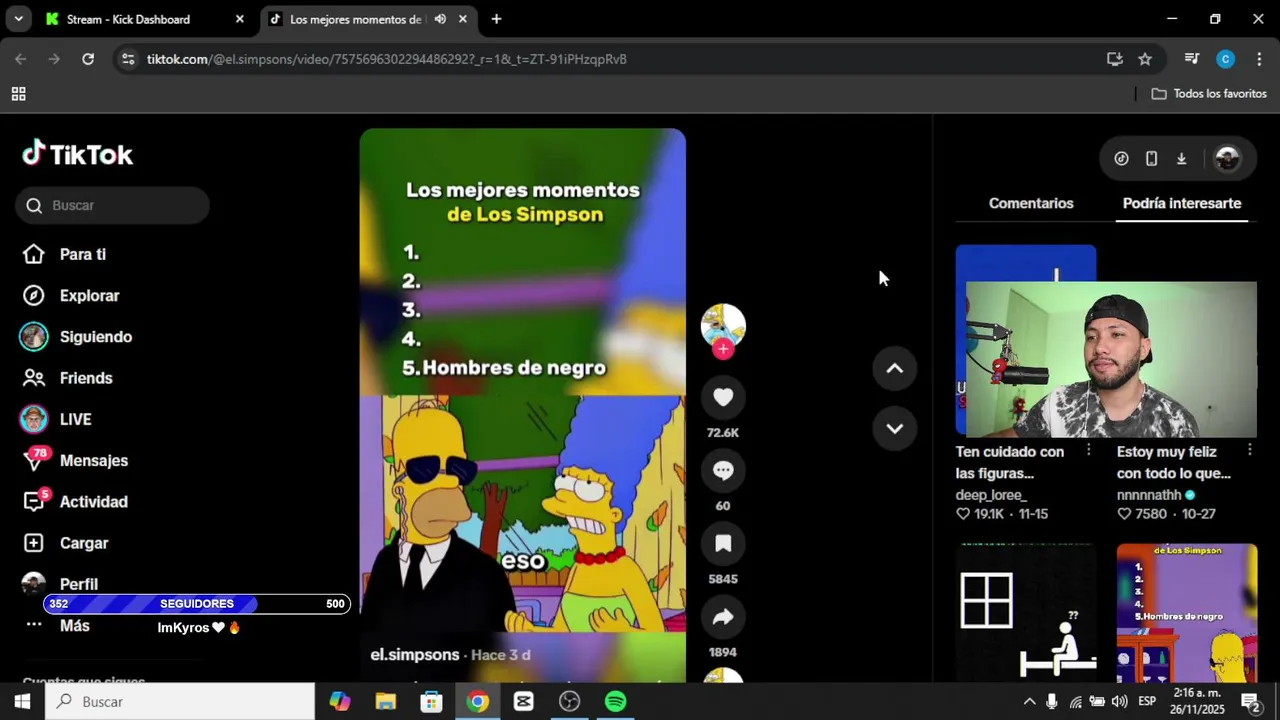Bookmark this page with star icon
Image resolution: width=1280 pixels, height=720 pixels.
1145,59
